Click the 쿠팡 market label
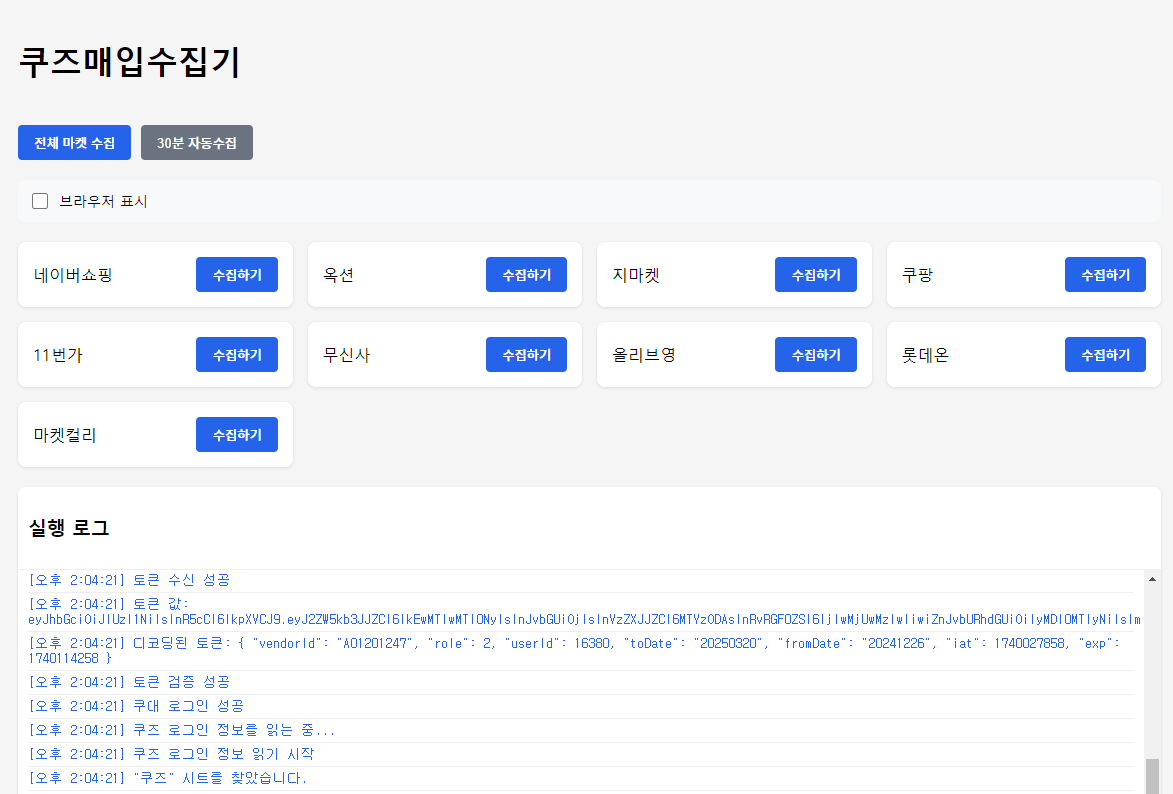The image size is (1173, 794). [x=917, y=275]
